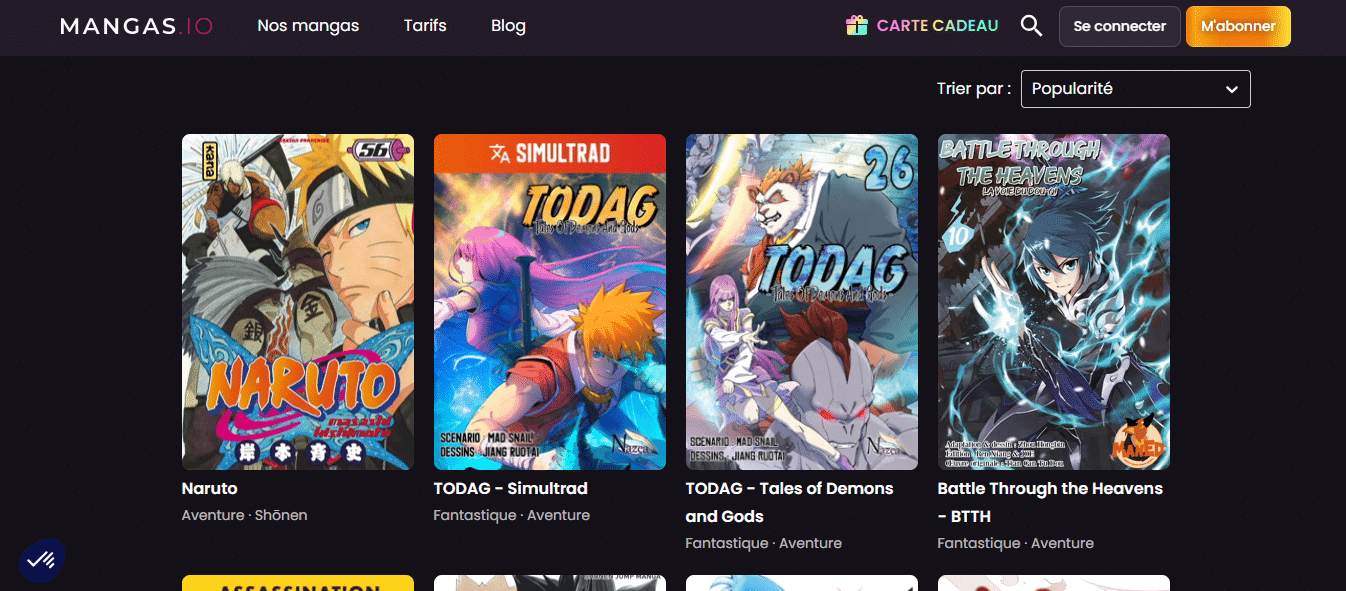The width and height of the screenshot is (1346, 591).
Task: Click the 'Aventure · Shōnen' genre text
Action: point(245,516)
